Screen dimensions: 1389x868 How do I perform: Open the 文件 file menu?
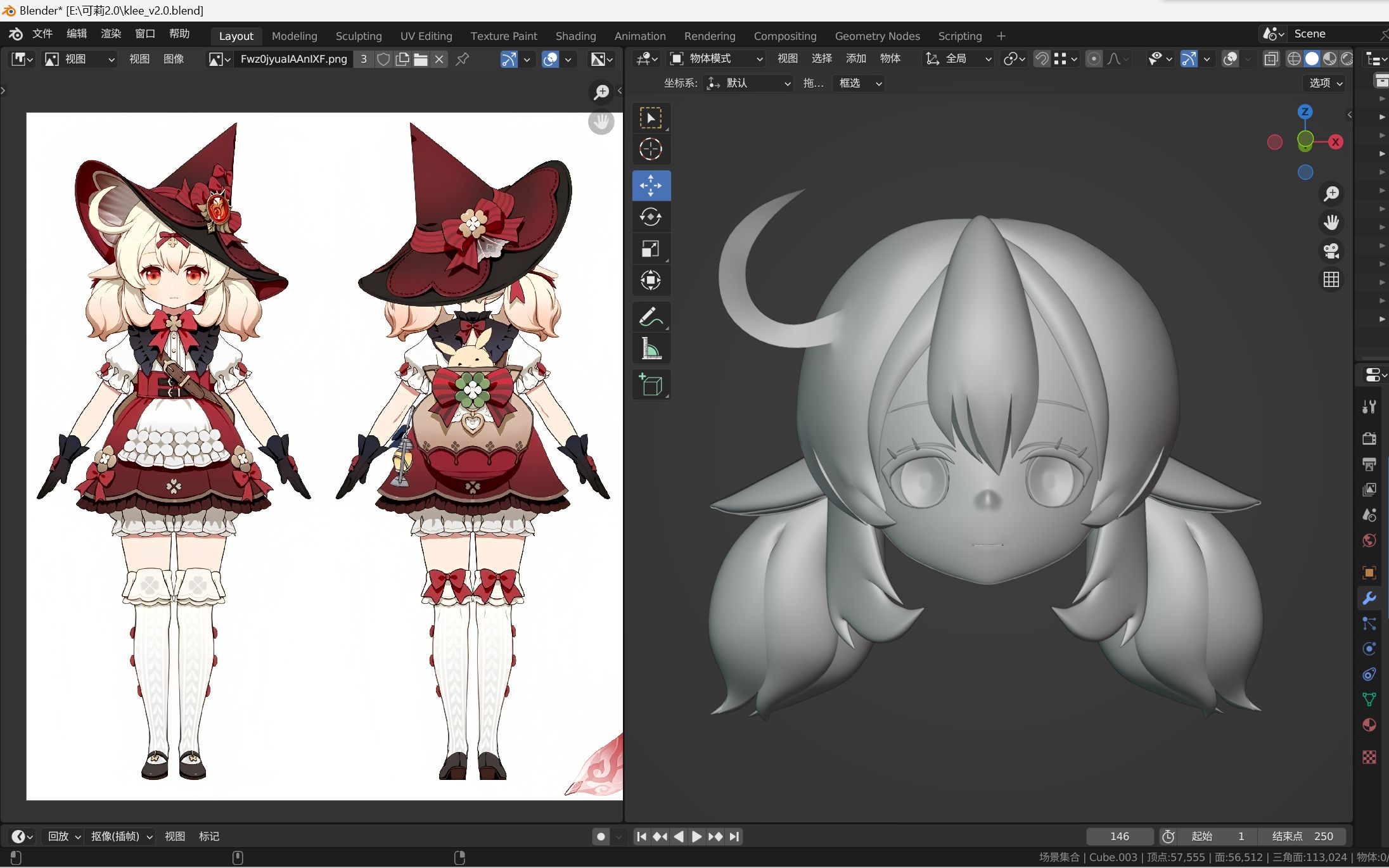(42, 34)
